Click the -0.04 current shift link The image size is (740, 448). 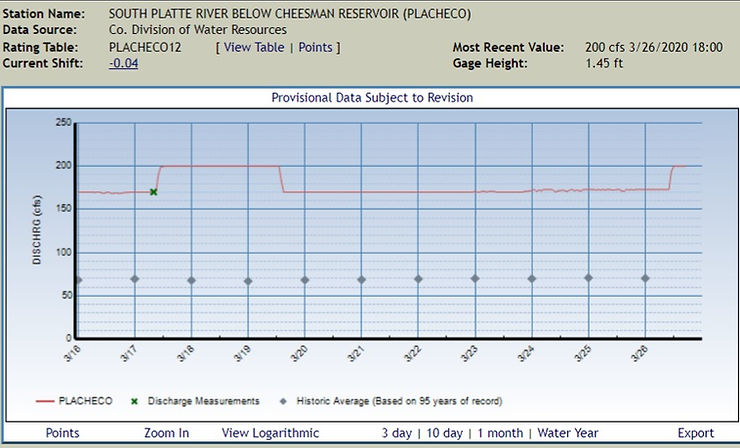124,63
